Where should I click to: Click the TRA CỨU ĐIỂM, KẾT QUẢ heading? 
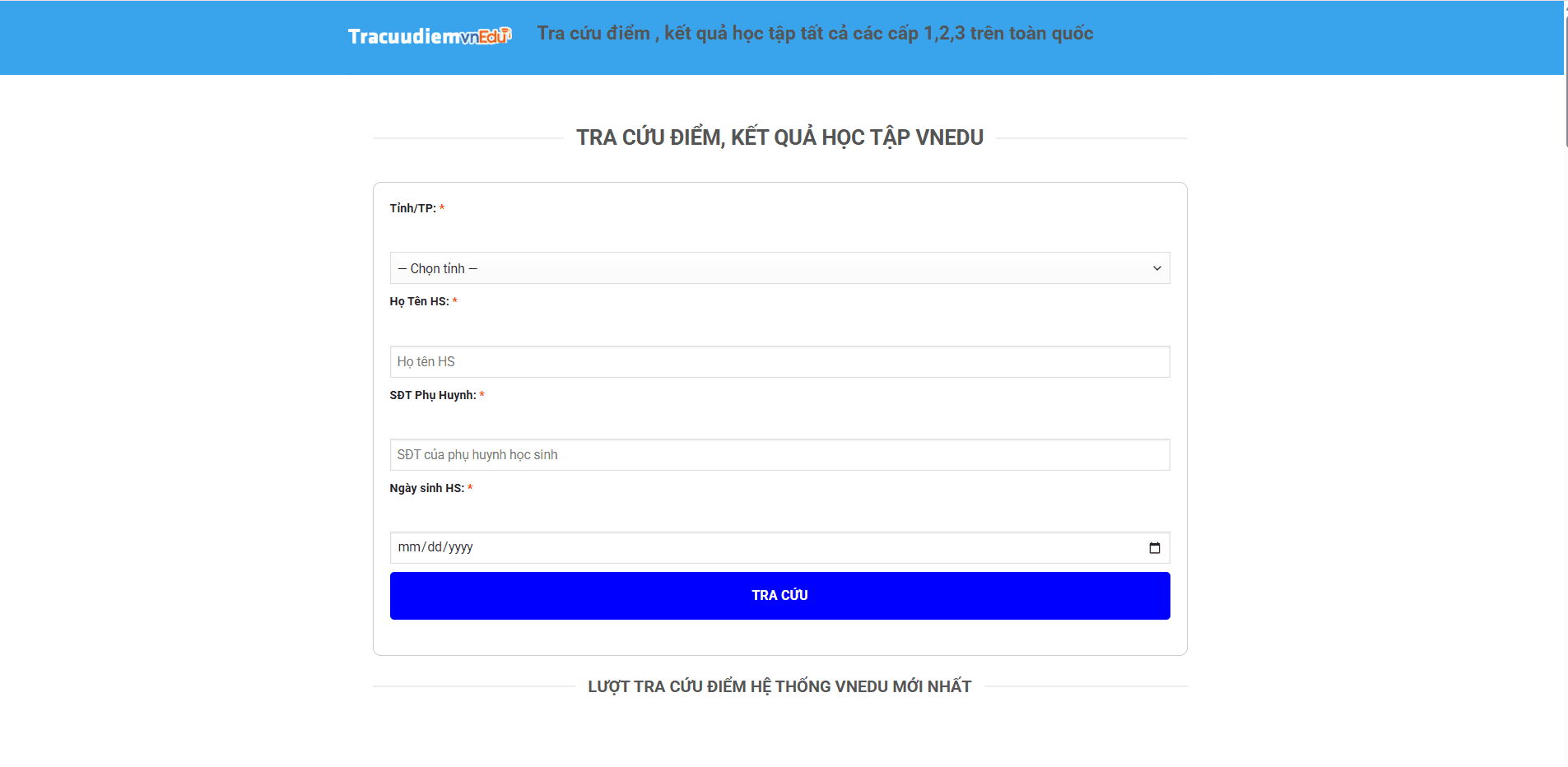[x=779, y=137]
